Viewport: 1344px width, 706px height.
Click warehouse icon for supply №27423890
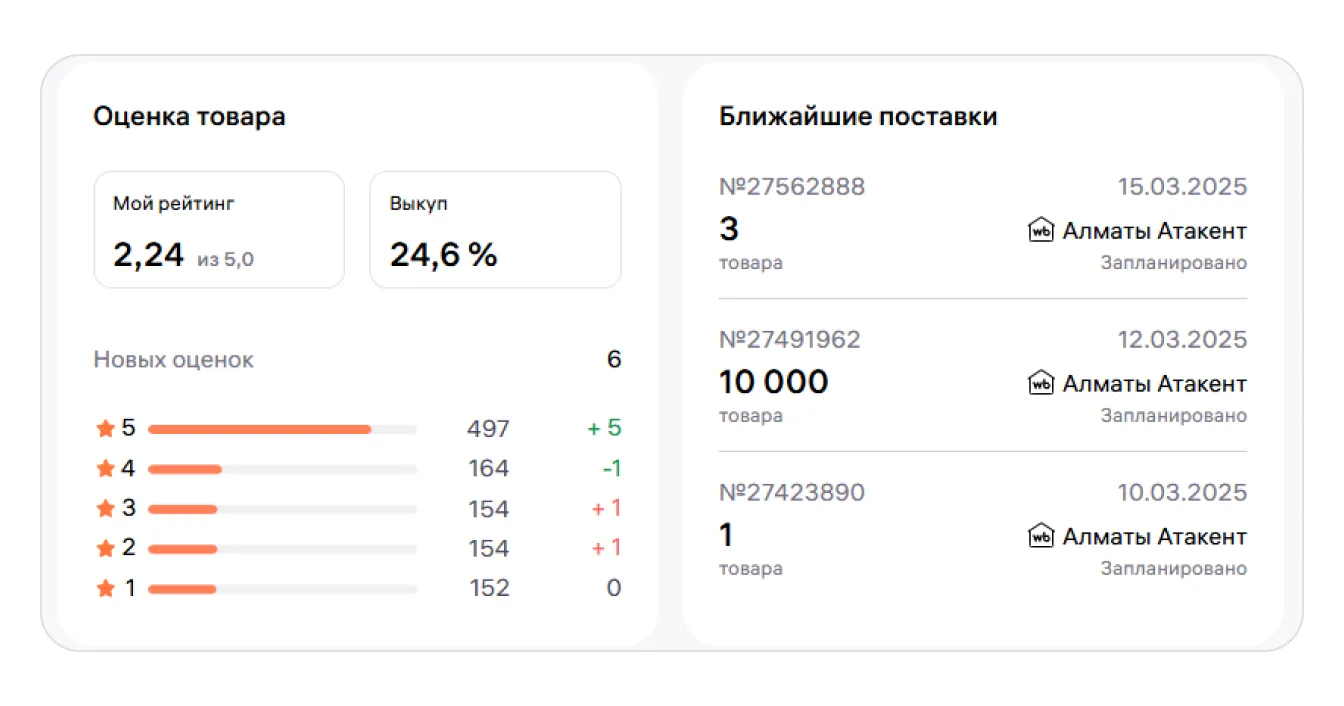pos(1041,537)
